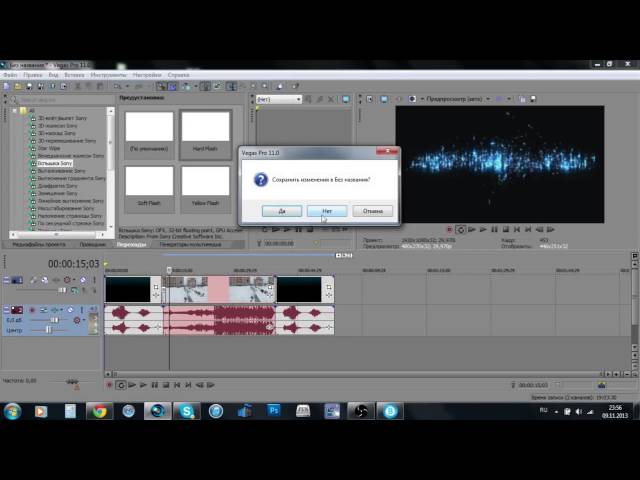Toggle phase invert on audio track
The height and width of the screenshot is (480, 640).
[43, 310]
